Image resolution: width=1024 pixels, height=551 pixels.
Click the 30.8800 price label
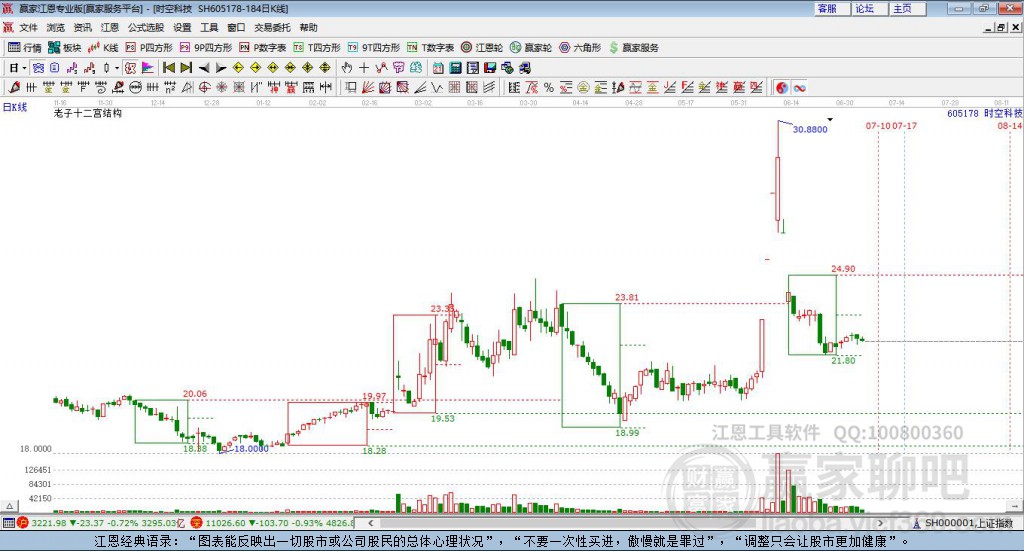click(x=810, y=129)
